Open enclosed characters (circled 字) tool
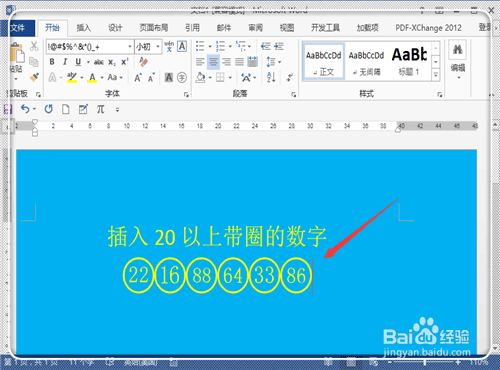Image resolution: width=500 pixels, height=370 pixels. click(x=182, y=78)
